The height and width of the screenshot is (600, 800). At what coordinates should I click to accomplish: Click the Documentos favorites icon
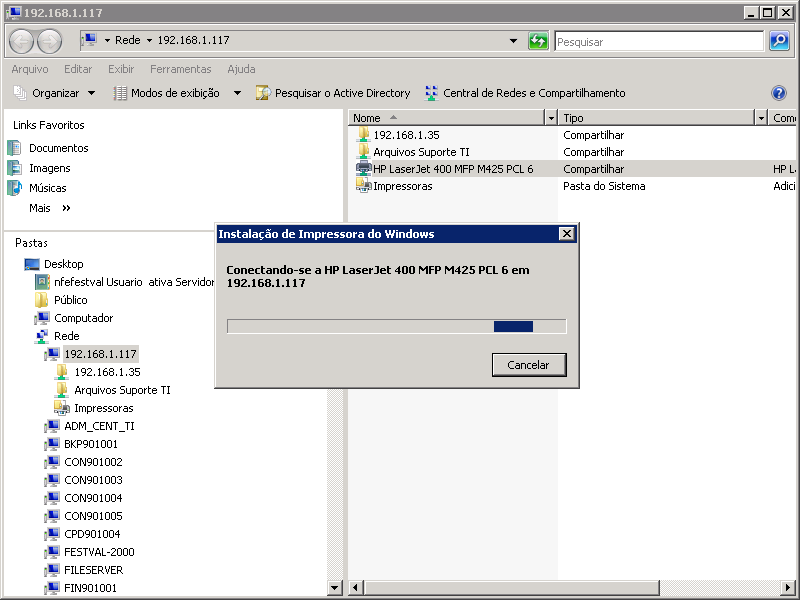point(15,148)
